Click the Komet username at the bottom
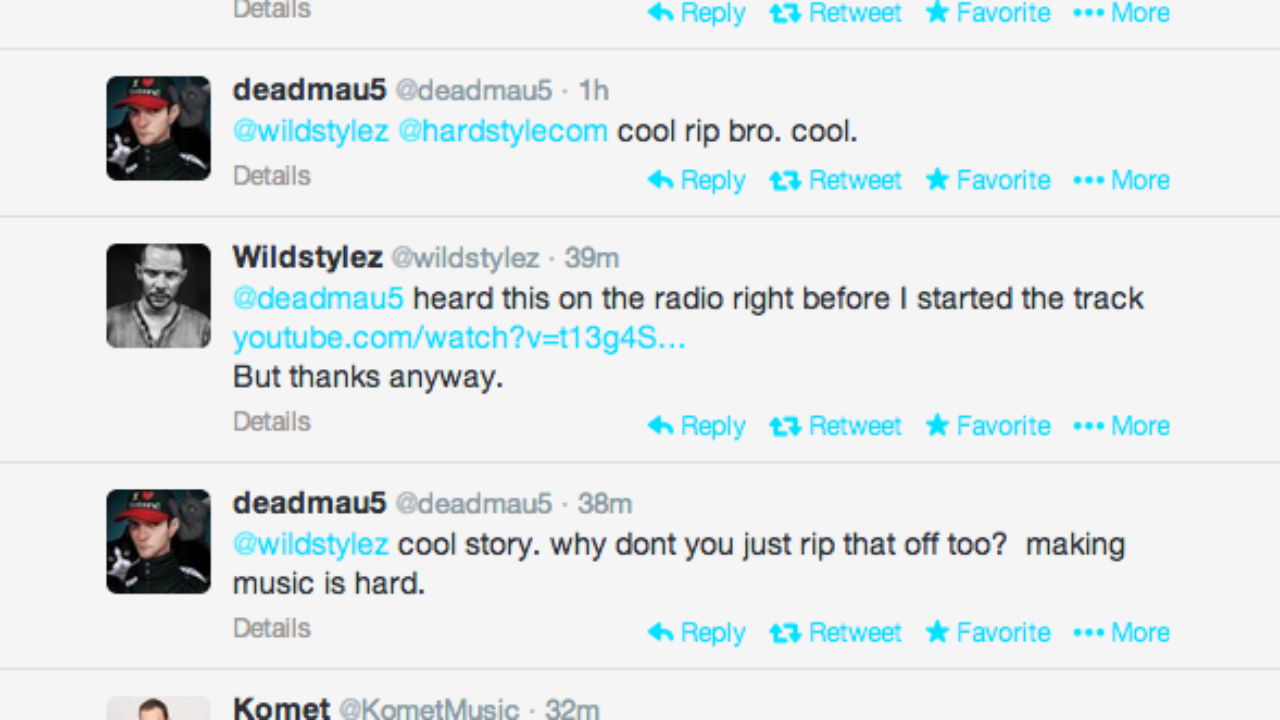The height and width of the screenshot is (720, 1280). coord(281,709)
